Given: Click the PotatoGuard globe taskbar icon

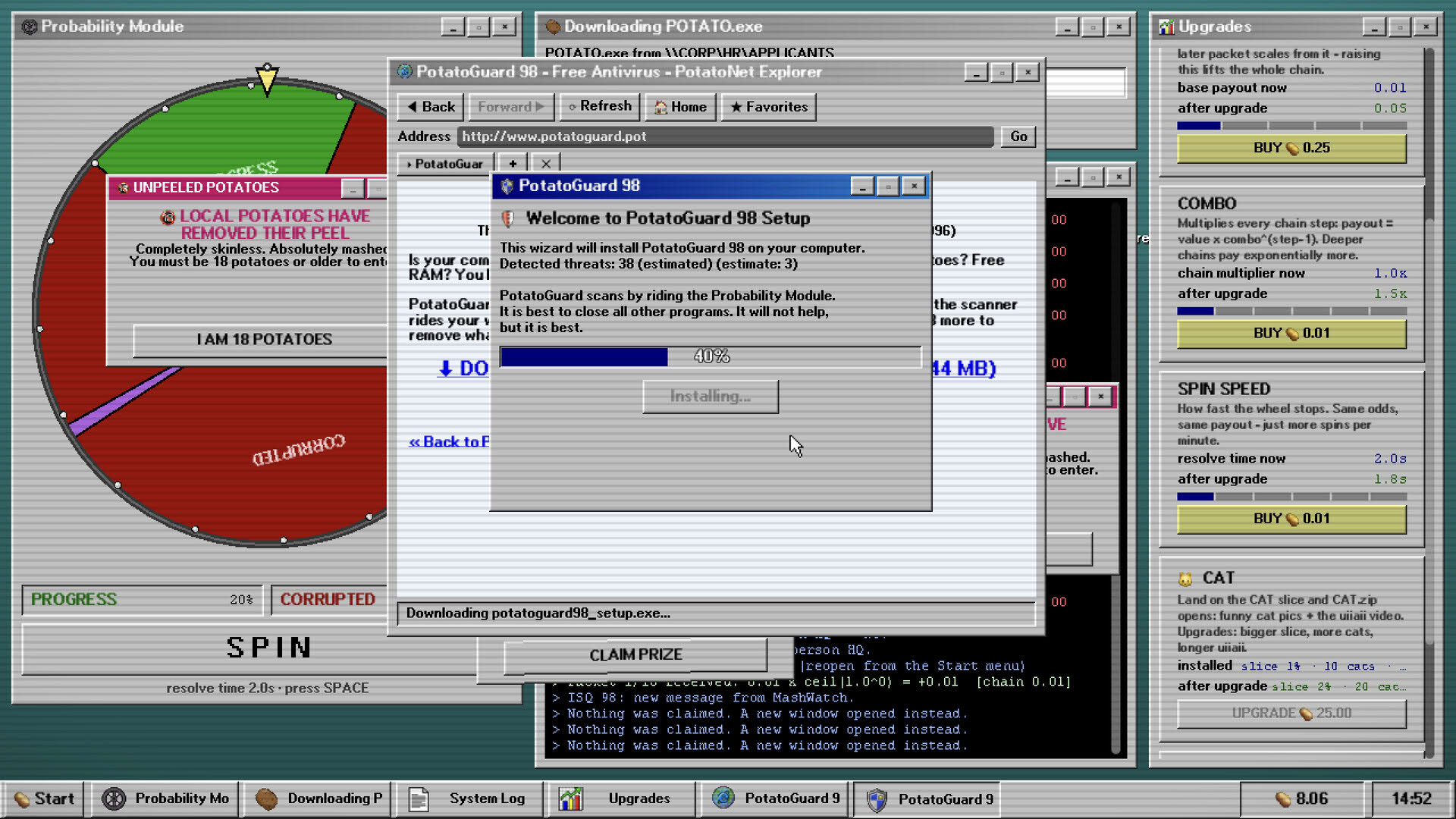Looking at the screenshot, I should [723, 798].
